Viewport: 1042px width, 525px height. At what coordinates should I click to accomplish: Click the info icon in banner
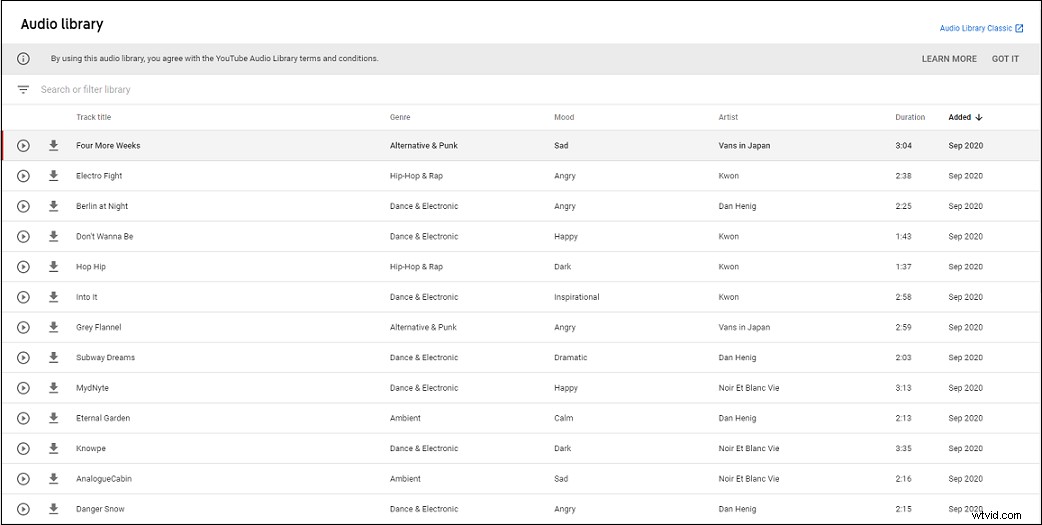[x=23, y=58]
